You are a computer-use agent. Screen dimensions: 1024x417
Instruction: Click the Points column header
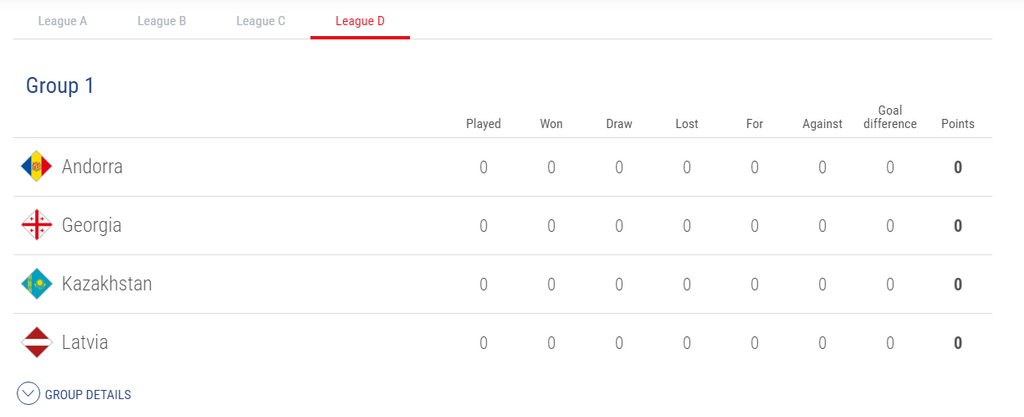pos(957,124)
